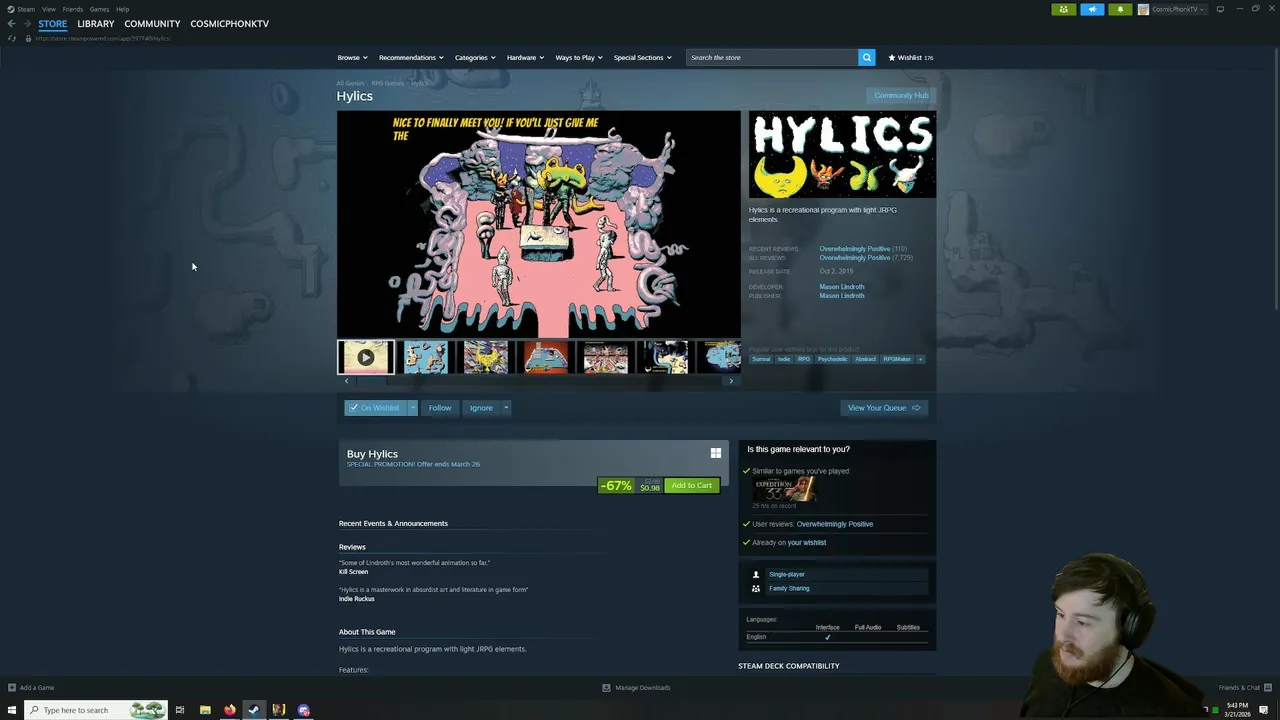Open Windows Start menu
The image size is (1280, 720).
click(x=12, y=710)
